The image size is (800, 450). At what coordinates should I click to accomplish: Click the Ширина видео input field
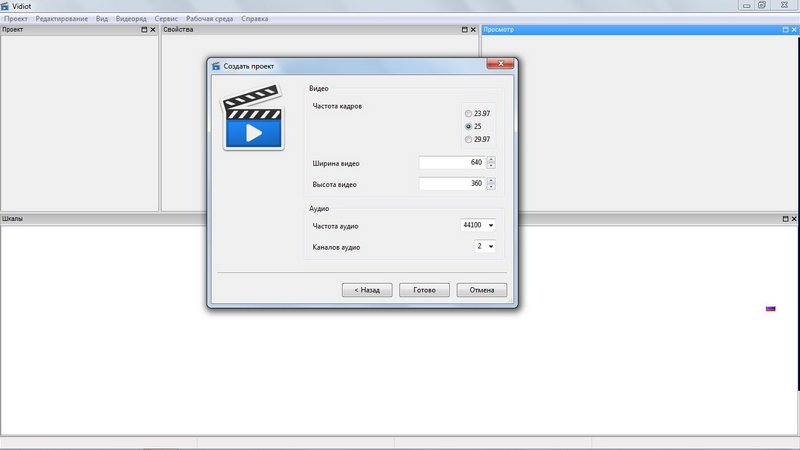(451, 163)
